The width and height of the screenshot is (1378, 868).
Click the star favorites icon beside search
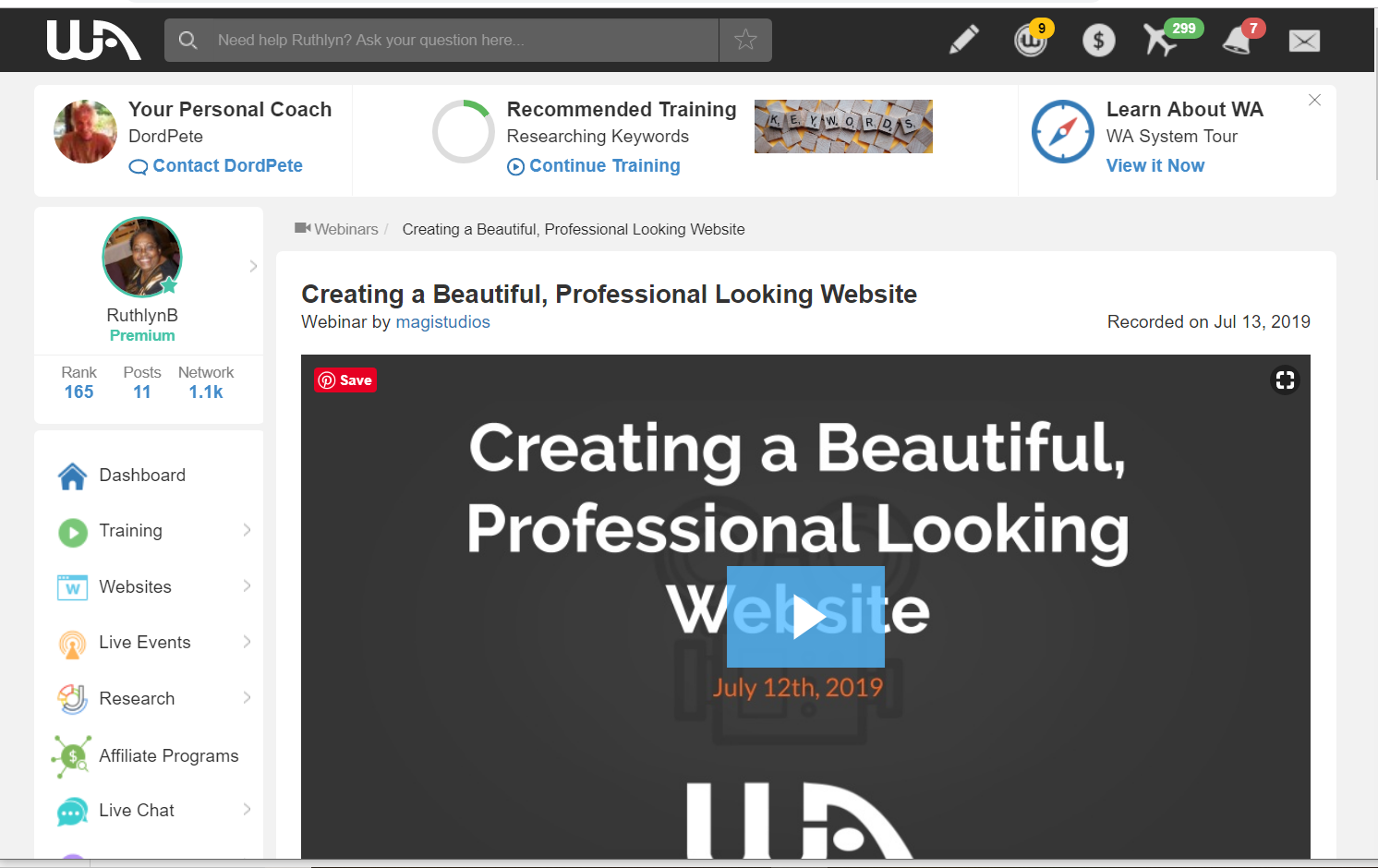point(745,40)
